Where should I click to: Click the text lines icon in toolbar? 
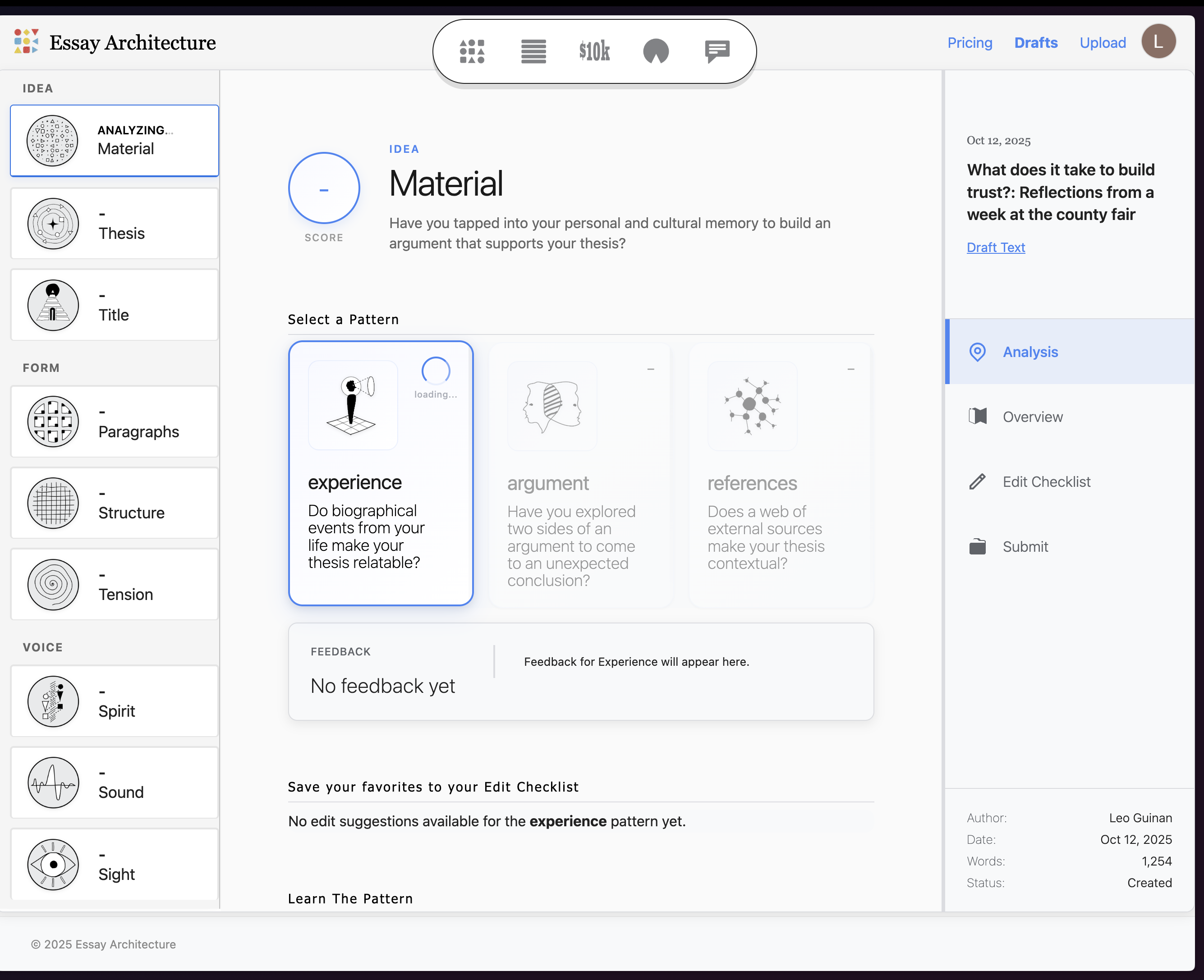533,51
